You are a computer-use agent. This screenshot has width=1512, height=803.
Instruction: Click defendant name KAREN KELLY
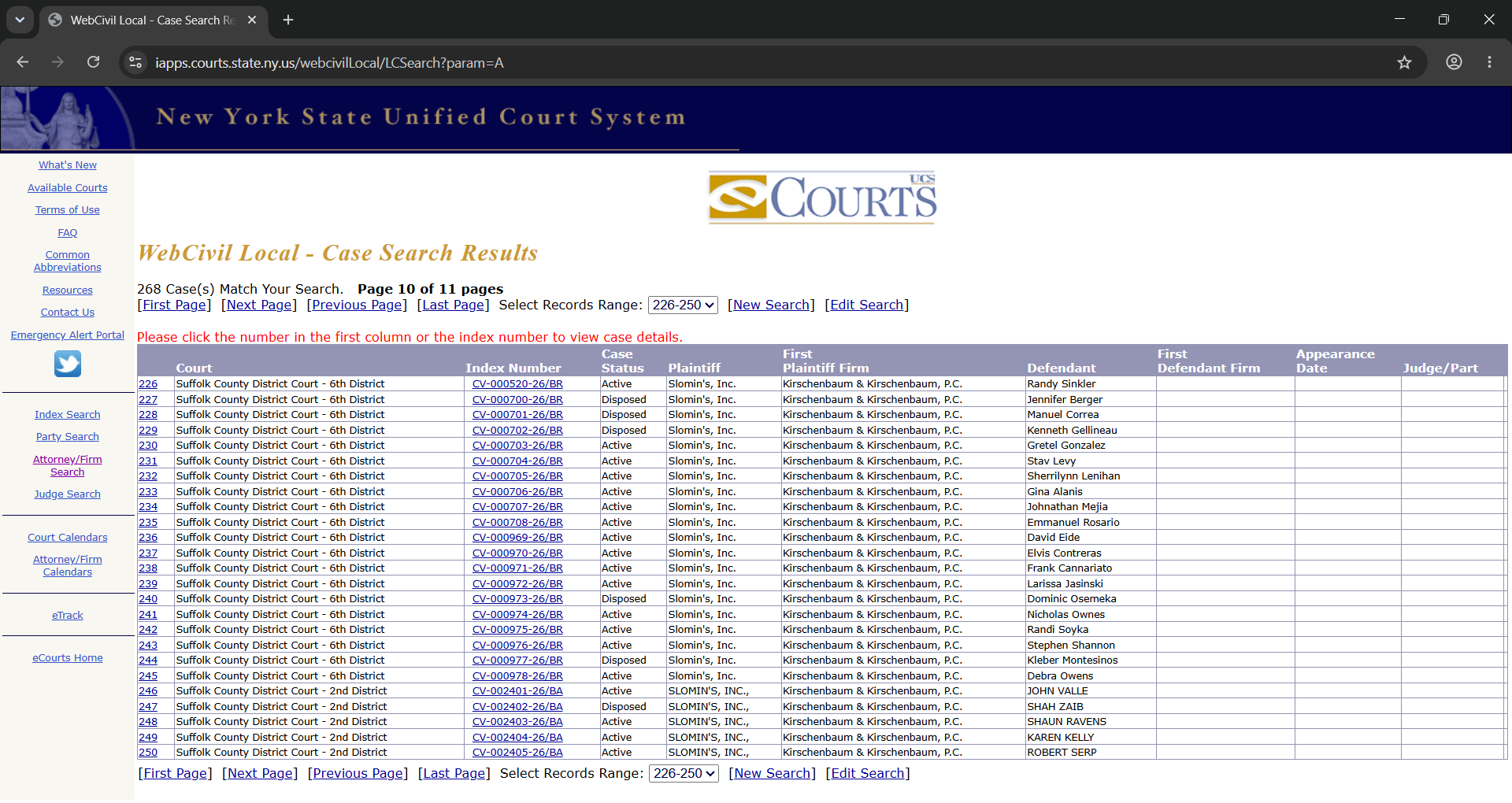click(x=1061, y=738)
